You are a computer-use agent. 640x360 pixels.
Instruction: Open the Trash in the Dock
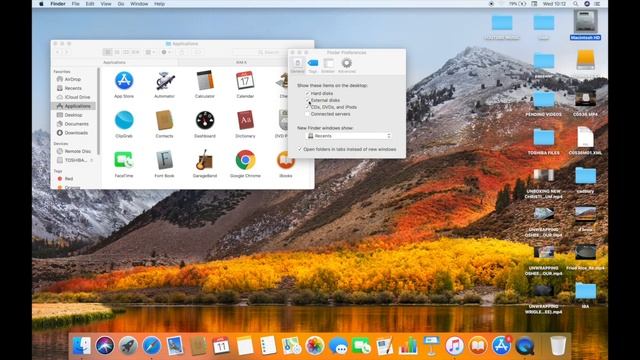(x=558, y=345)
